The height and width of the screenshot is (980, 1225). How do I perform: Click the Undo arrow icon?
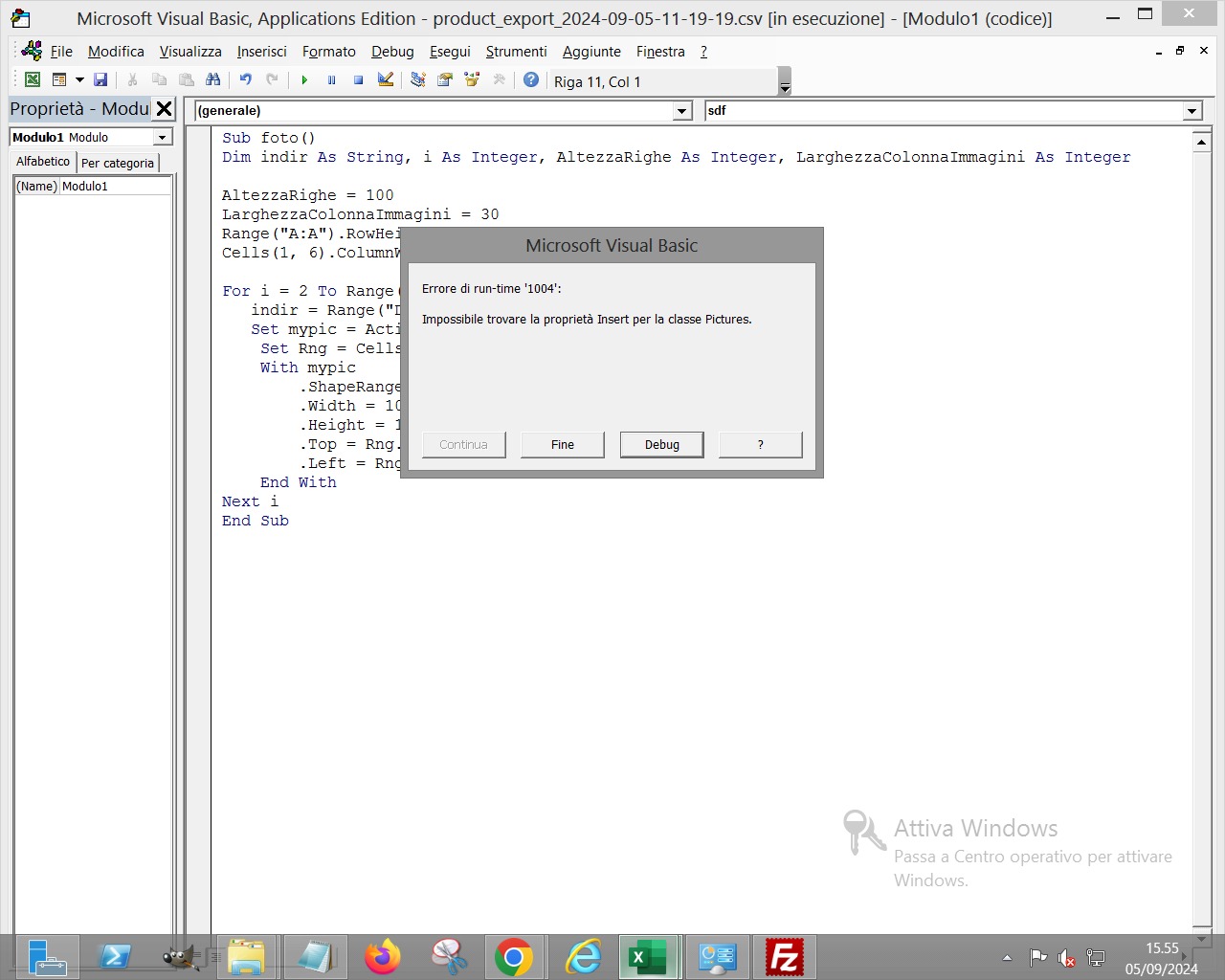tap(246, 80)
